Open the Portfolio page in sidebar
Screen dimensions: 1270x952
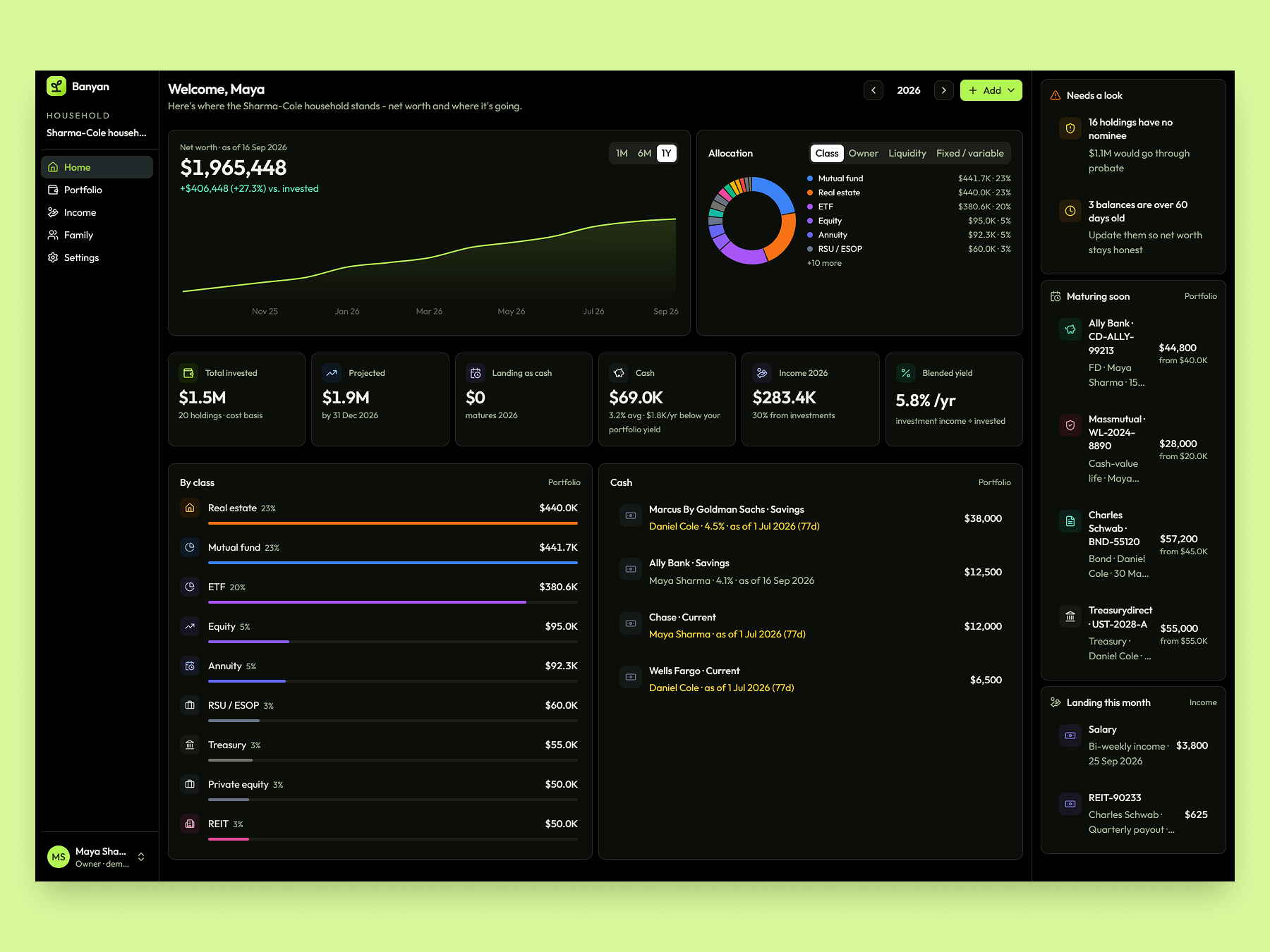point(97,190)
